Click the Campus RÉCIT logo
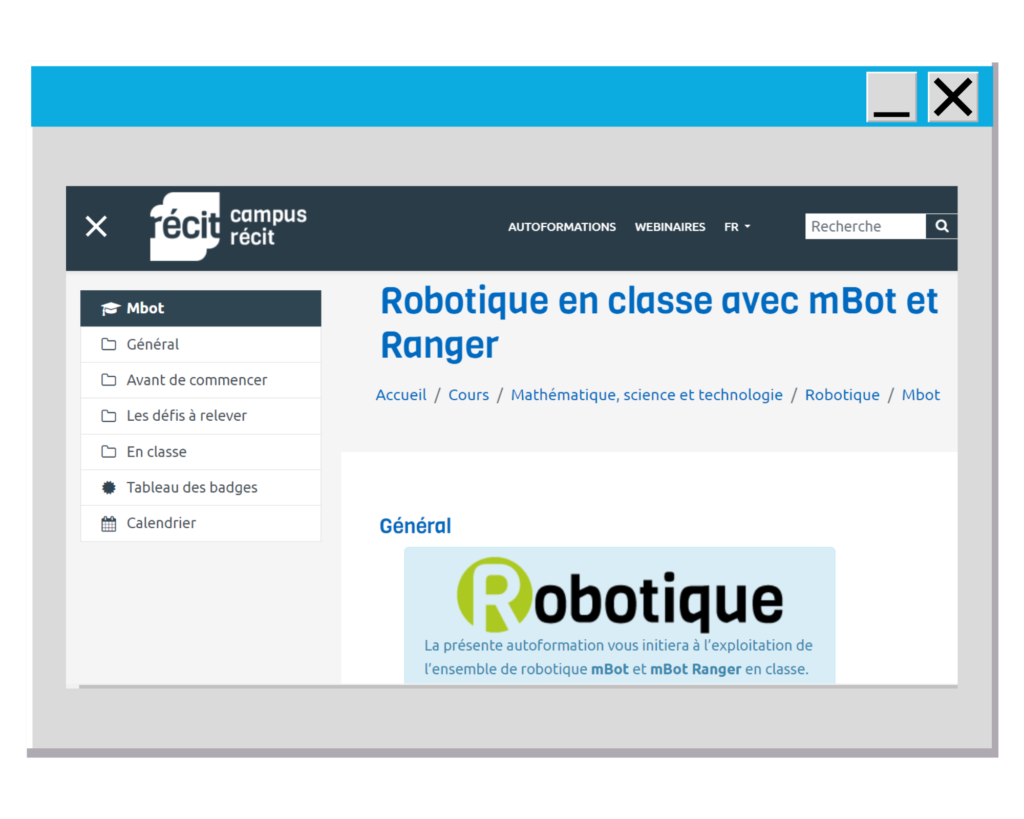1024x819 pixels. point(228,227)
